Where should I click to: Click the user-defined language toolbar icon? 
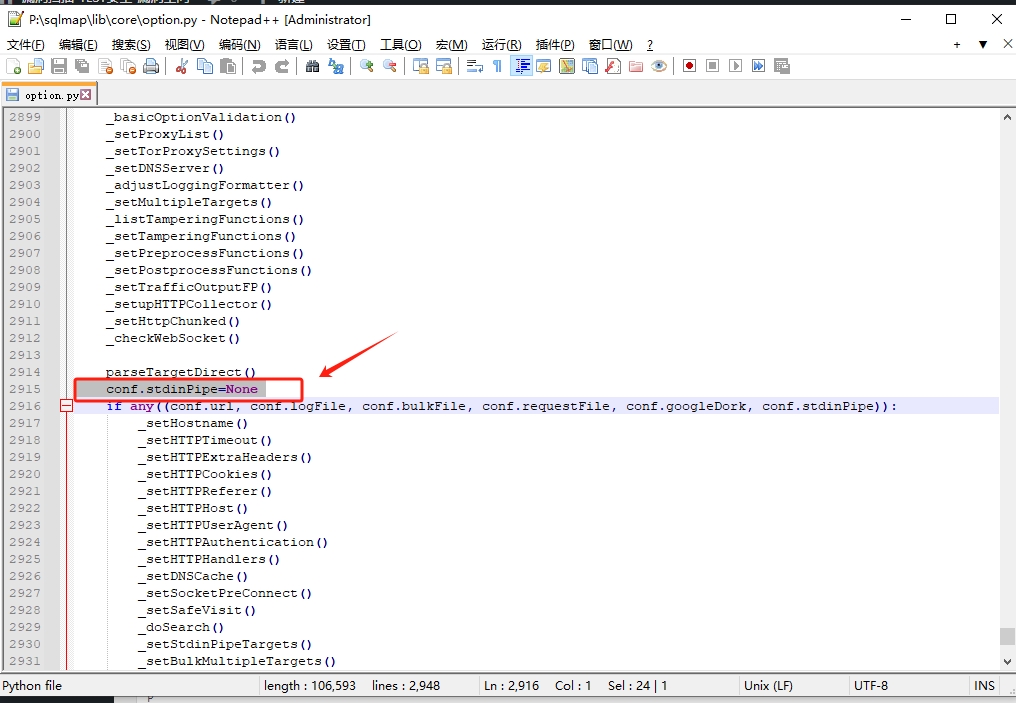pyautogui.click(x=544, y=66)
